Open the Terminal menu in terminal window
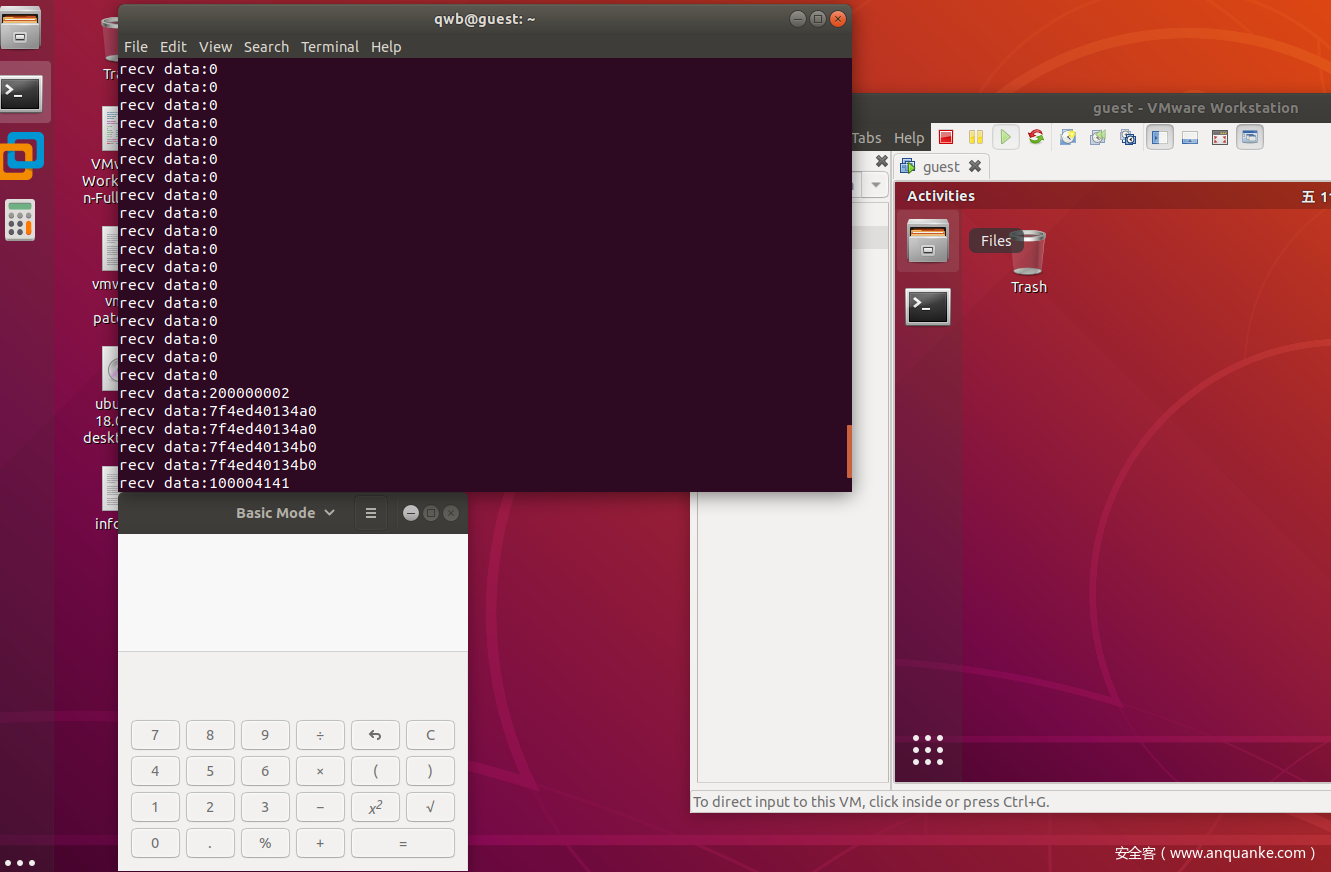 (329, 47)
